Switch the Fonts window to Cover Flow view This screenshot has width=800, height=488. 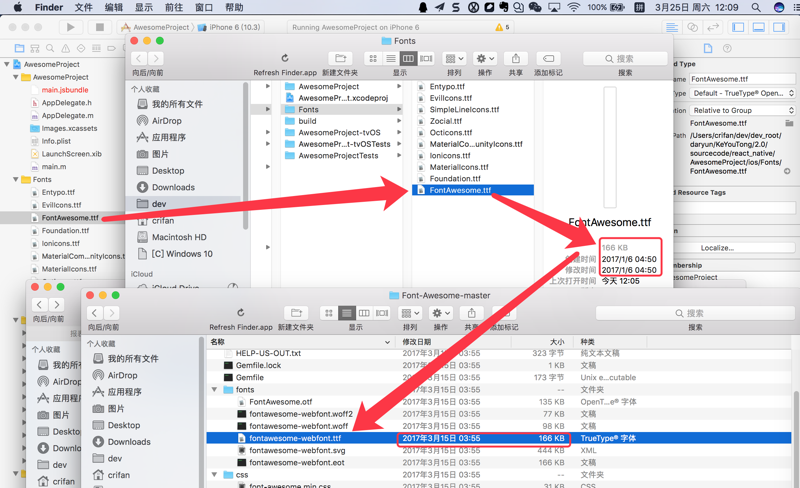[426, 58]
